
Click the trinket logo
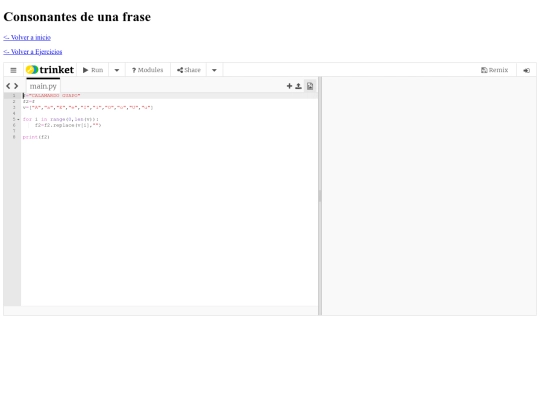pyautogui.click(x=50, y=70)
